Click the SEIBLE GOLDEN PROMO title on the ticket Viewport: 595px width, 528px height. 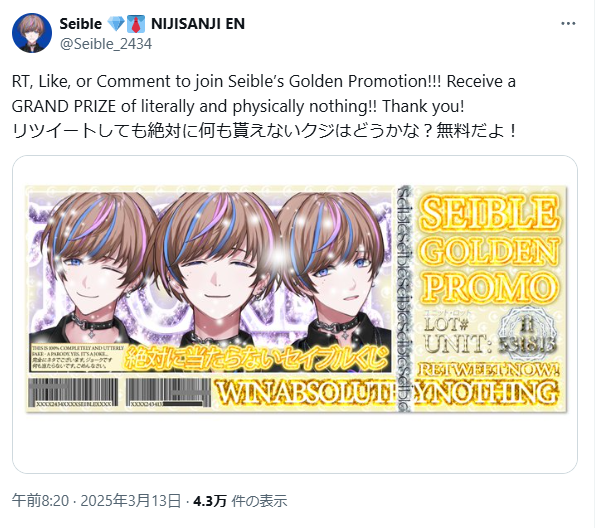(489, 249)
